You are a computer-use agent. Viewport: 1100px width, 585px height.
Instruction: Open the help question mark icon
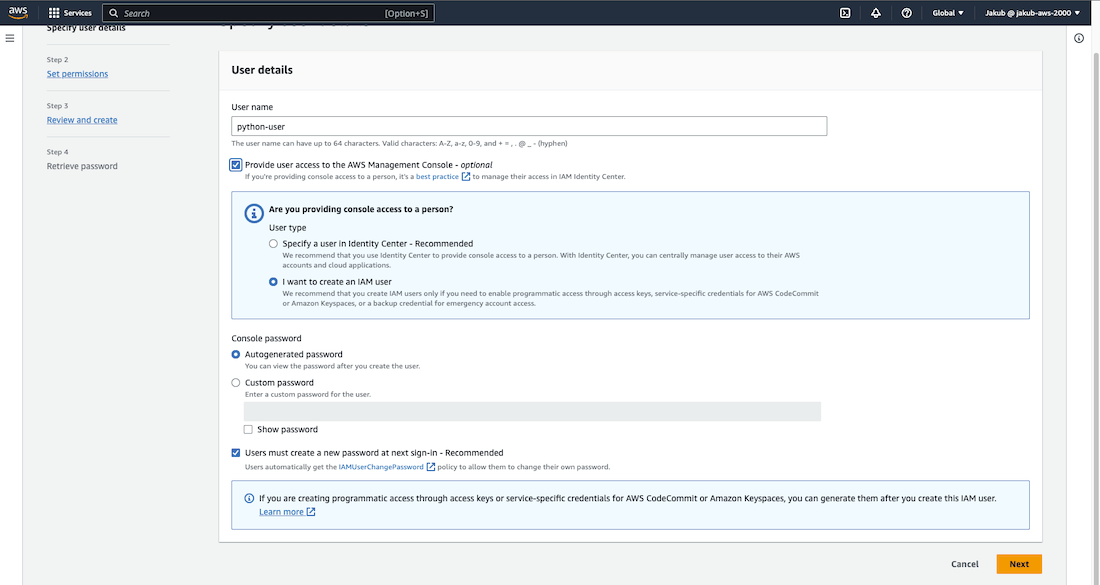click(906, 13)
